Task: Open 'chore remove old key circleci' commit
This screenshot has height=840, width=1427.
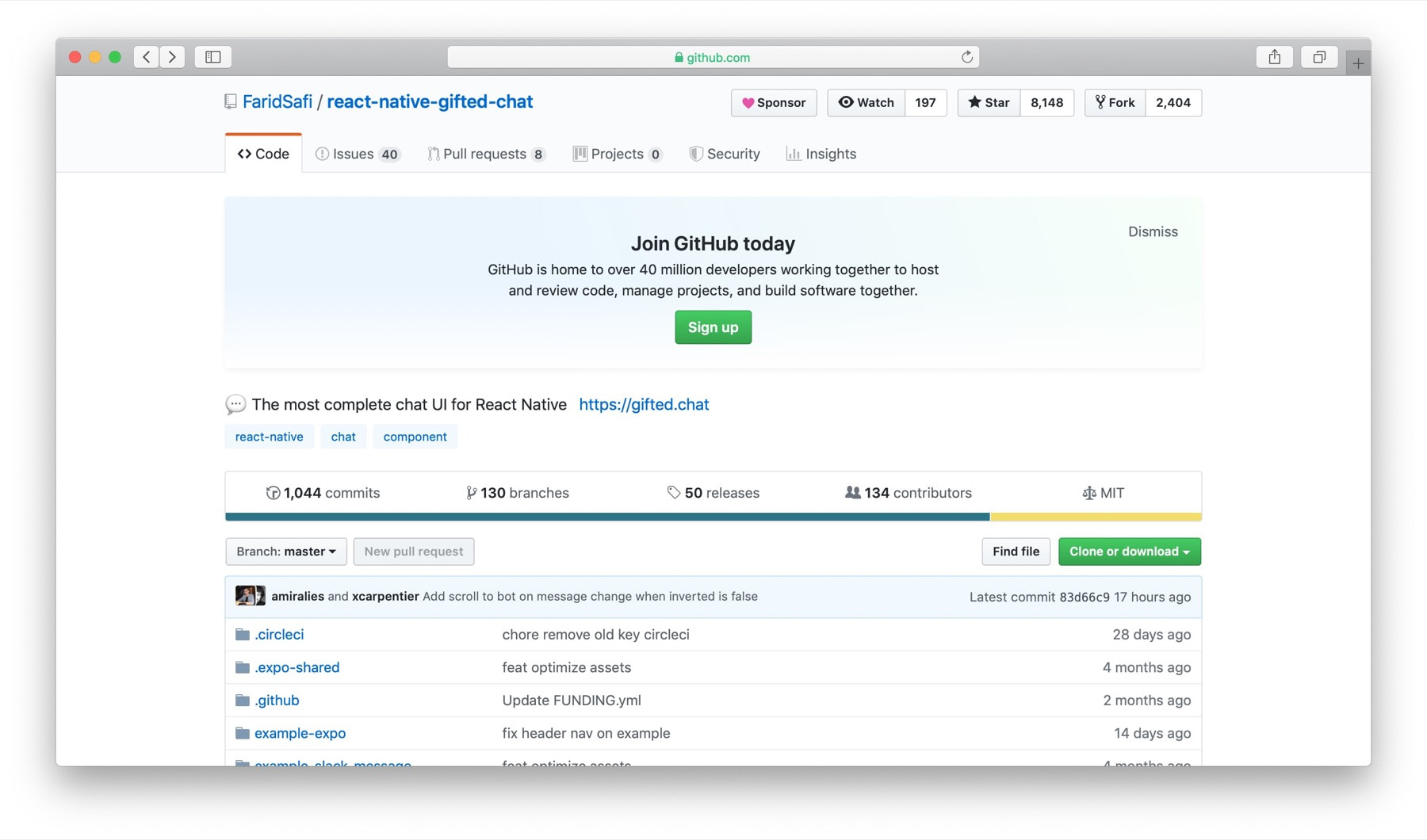Action: pos(595,634)
